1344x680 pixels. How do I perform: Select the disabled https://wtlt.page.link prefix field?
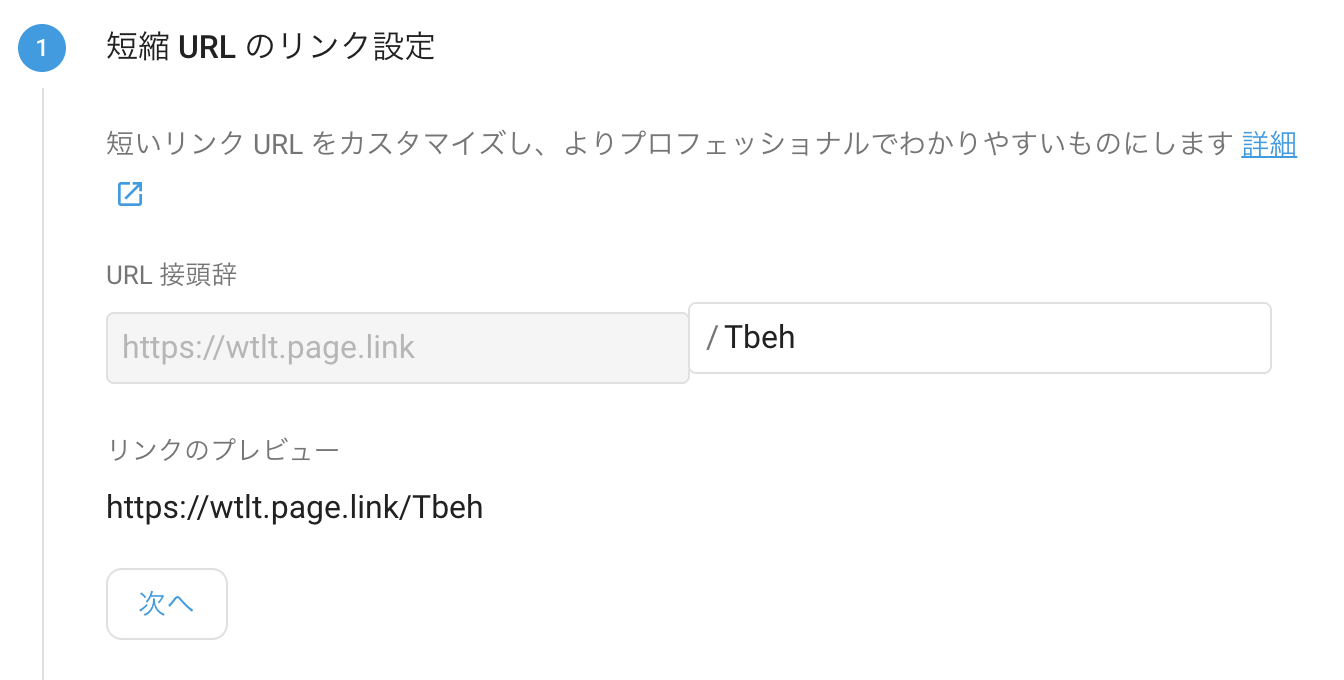tap(397, 347)
